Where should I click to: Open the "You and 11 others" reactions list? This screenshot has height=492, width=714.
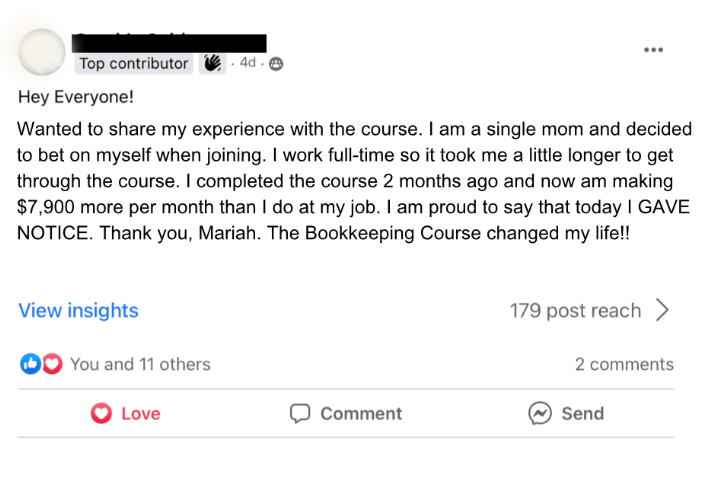pos(140,364)
